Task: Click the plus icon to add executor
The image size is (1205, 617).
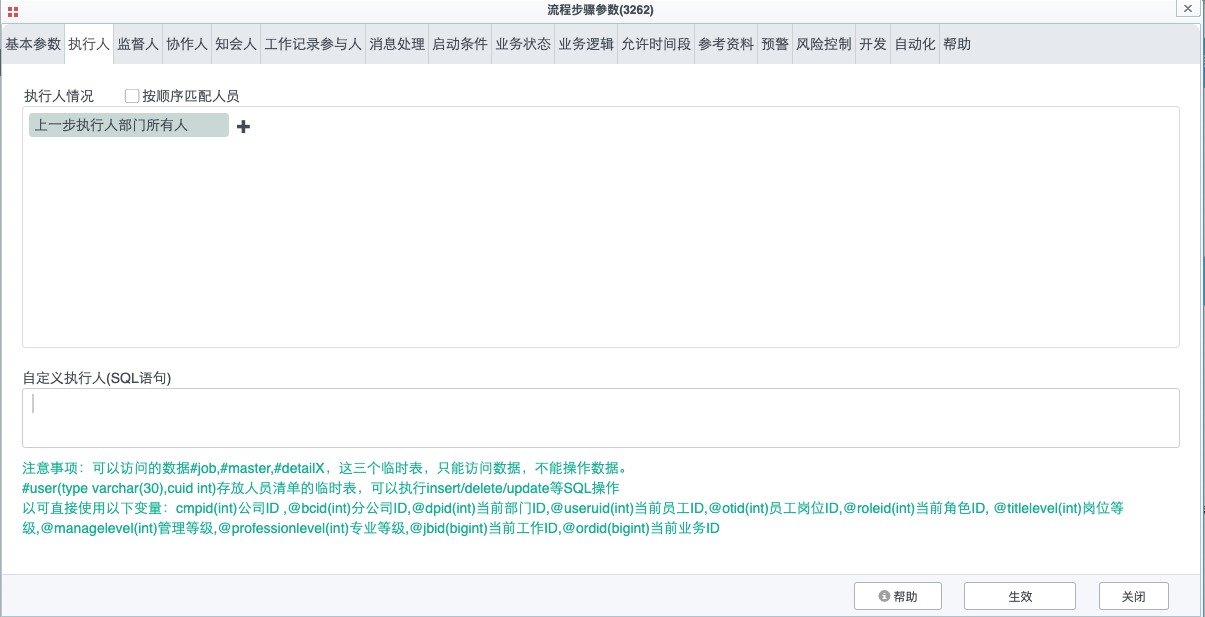Action: pyautogui.click(x=243, y=126)
